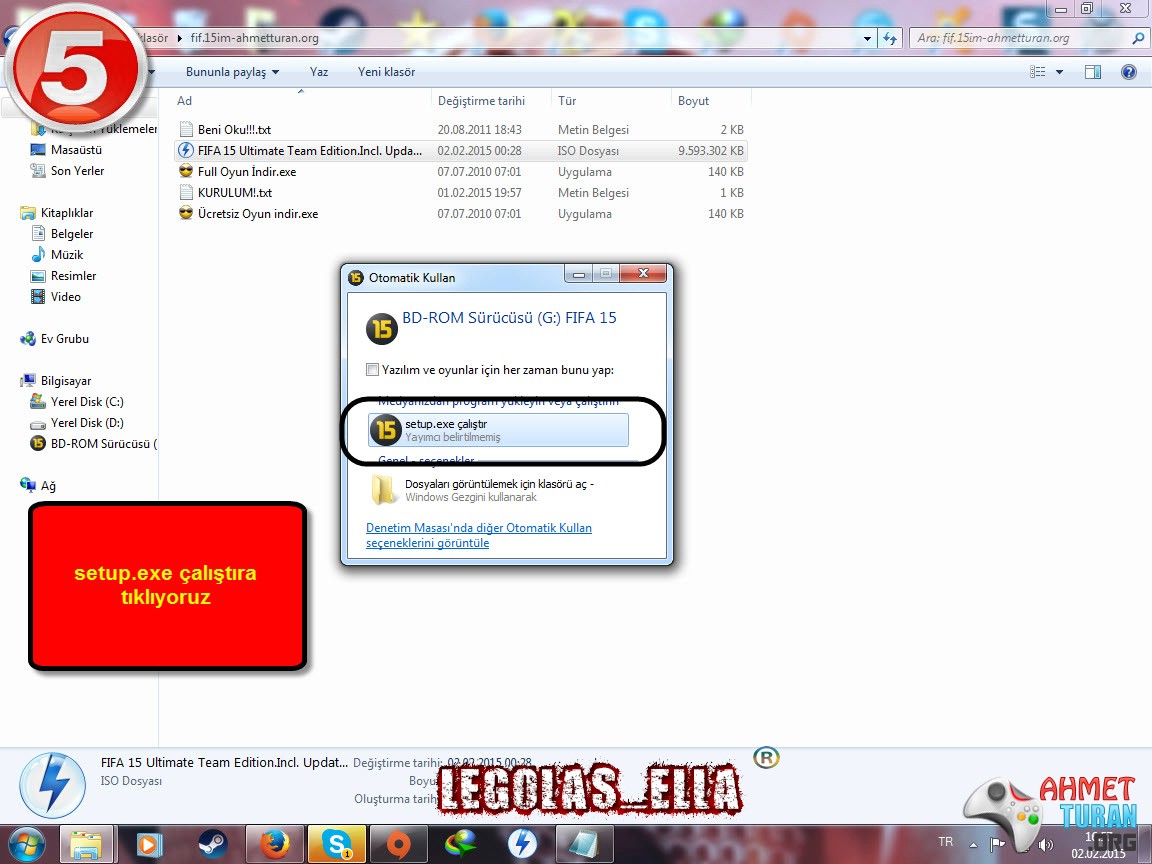The width and height of the screenshot is (1152, 864).
Task: Close the Otomatik Kullan dialog
Action: (643, 273)
